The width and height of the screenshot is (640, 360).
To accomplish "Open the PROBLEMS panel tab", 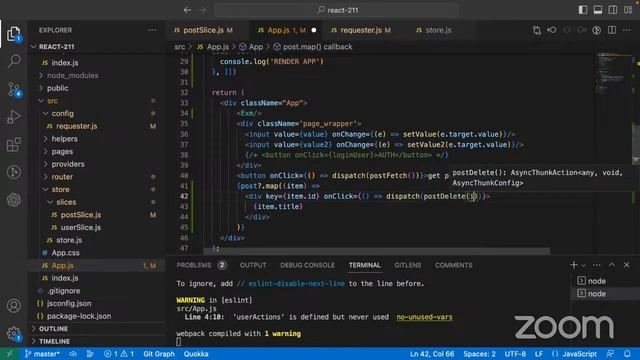I will 201,265.
